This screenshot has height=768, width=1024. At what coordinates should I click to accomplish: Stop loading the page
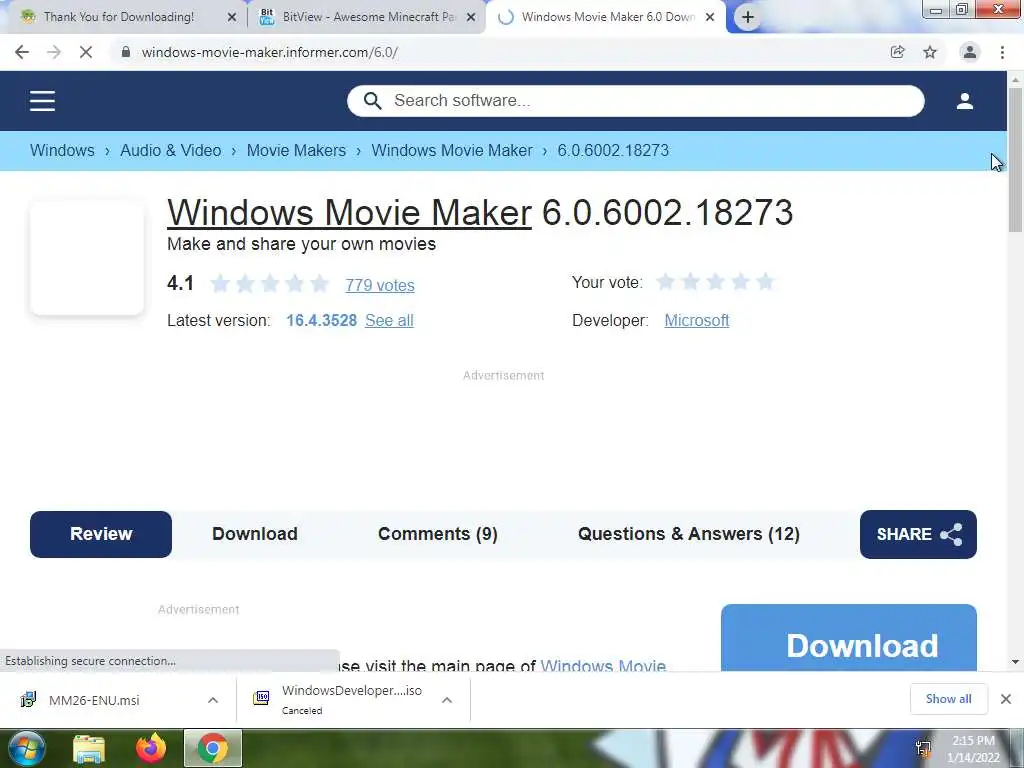pos(86,52)
